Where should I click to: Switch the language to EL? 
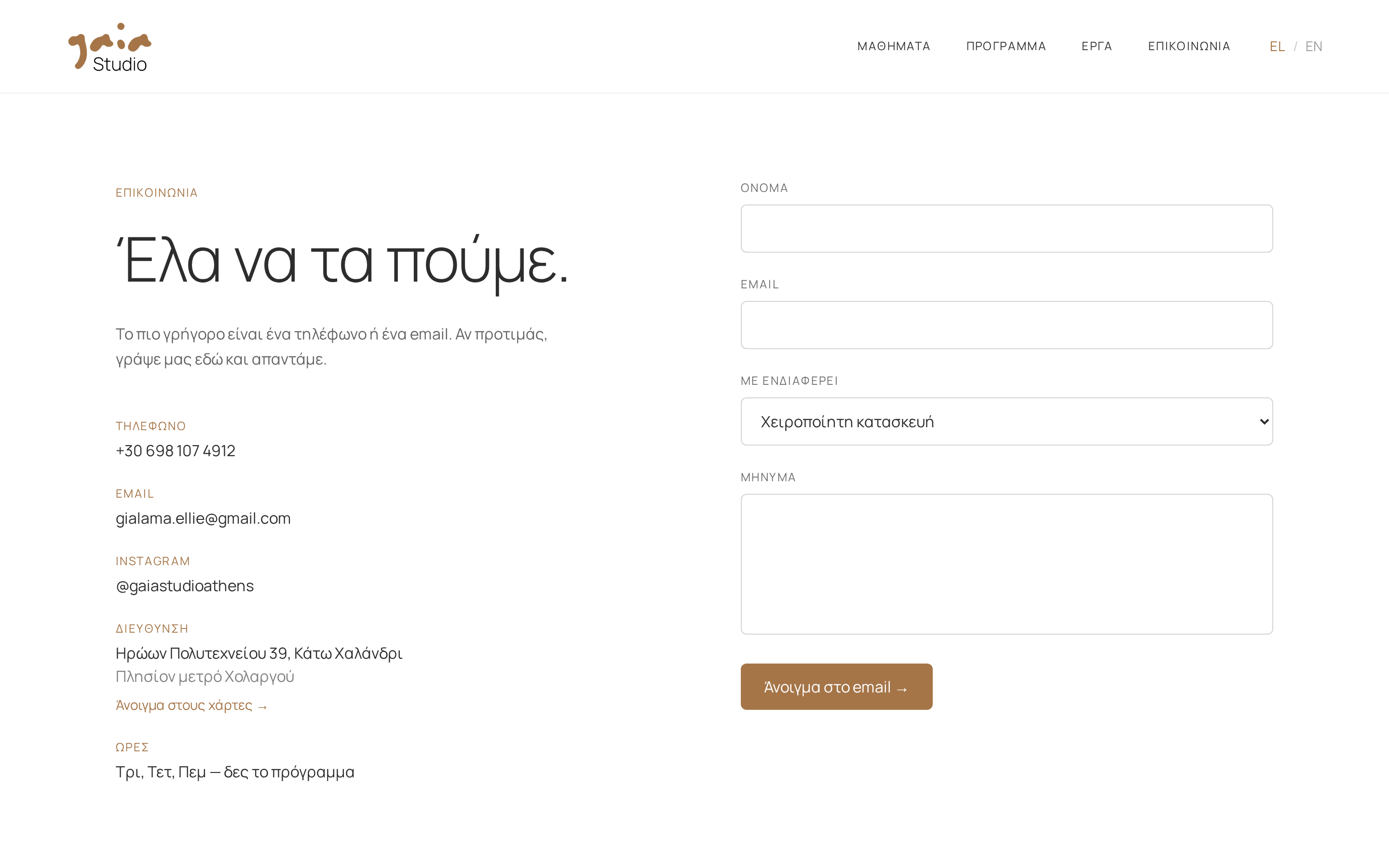point(1277,46)
